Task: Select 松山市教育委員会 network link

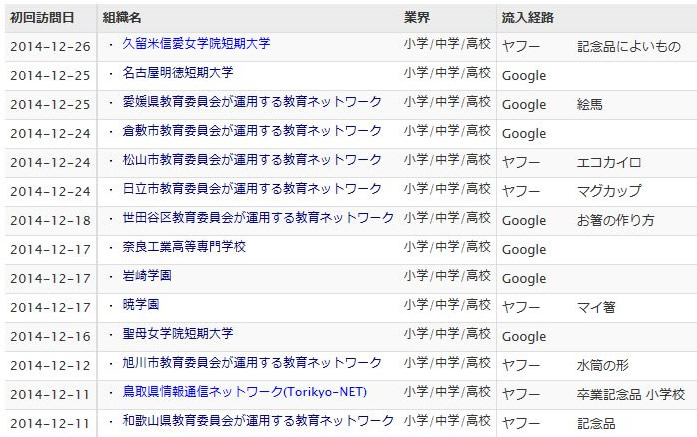Action: click(252, 160)
